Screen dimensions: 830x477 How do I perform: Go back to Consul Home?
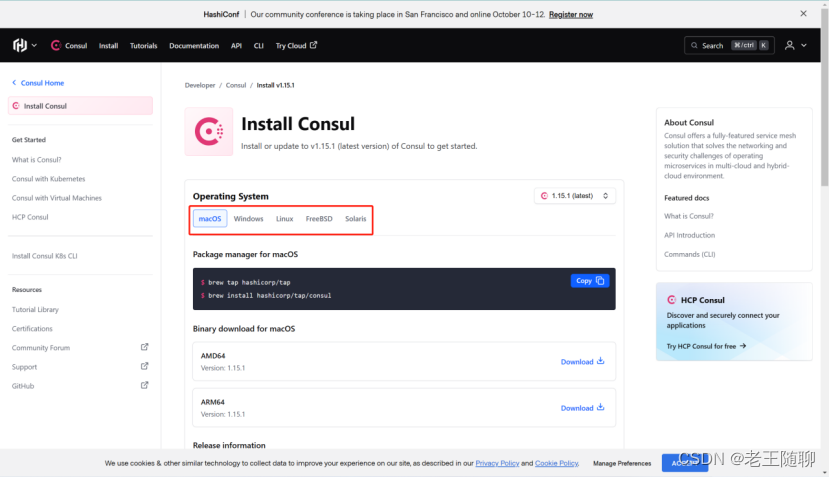click(38, 83)
